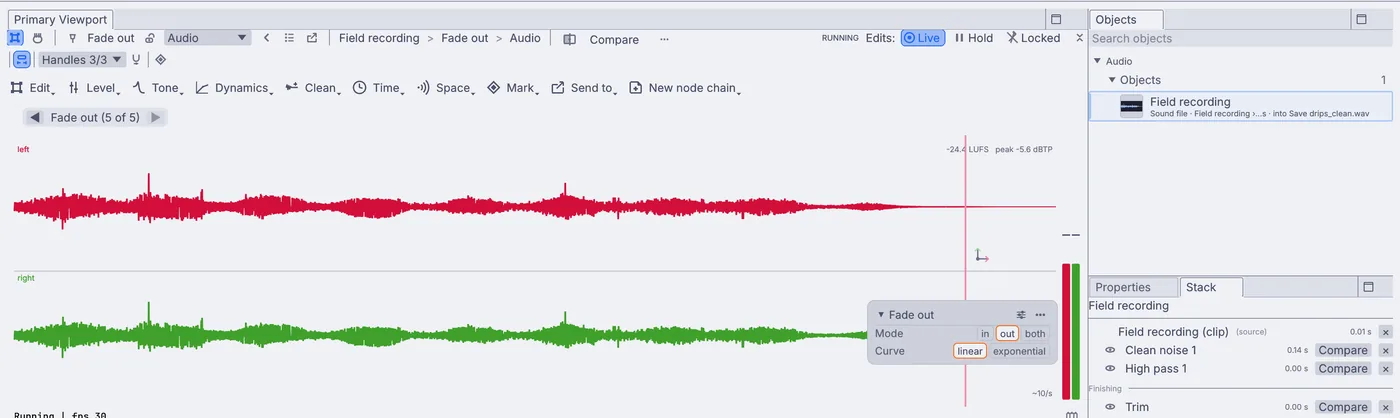Viewport: 1400px width, 418px height.
Task: Open Fade out node settings sliders icon
Action: tap(1021, 315)
